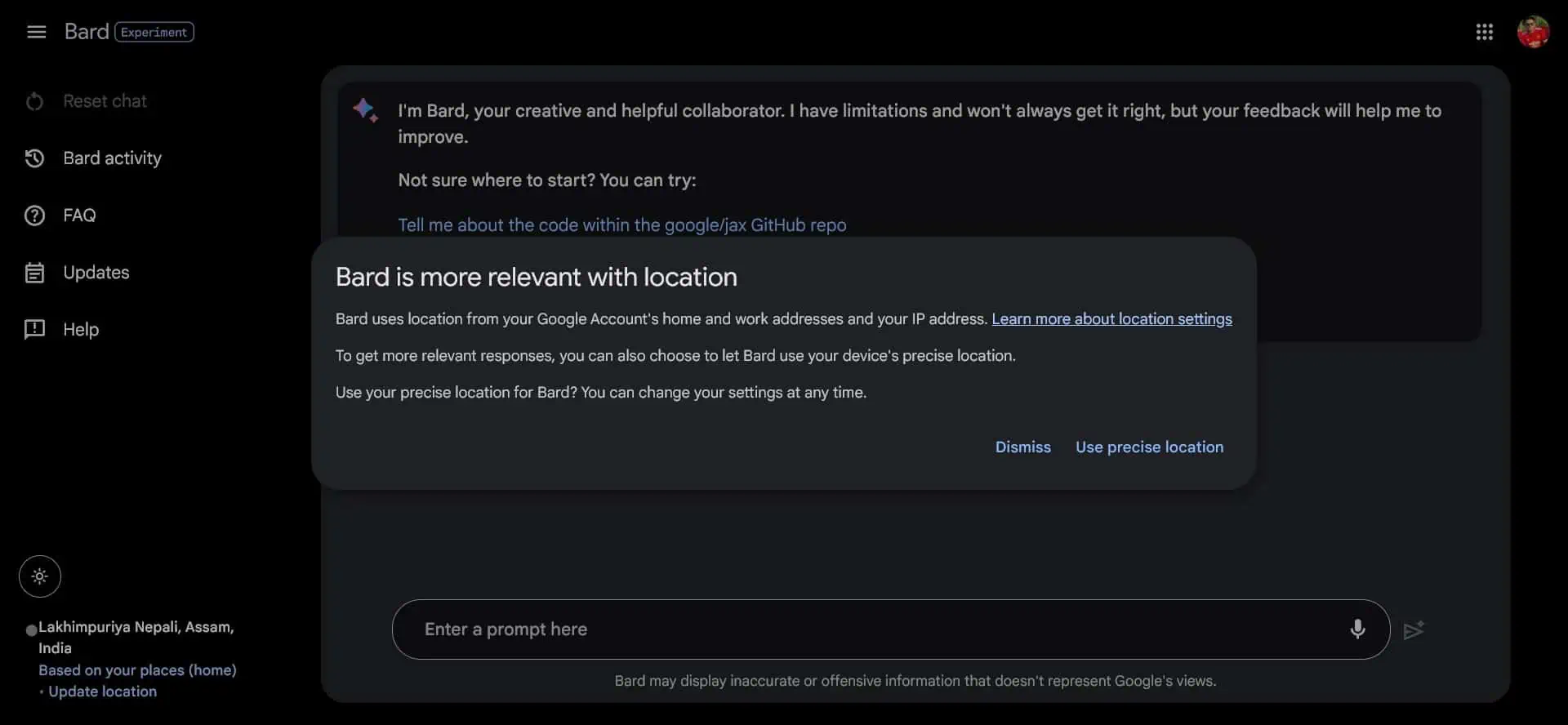Click the send prompt arrow icon

[x=1414, y=630]
